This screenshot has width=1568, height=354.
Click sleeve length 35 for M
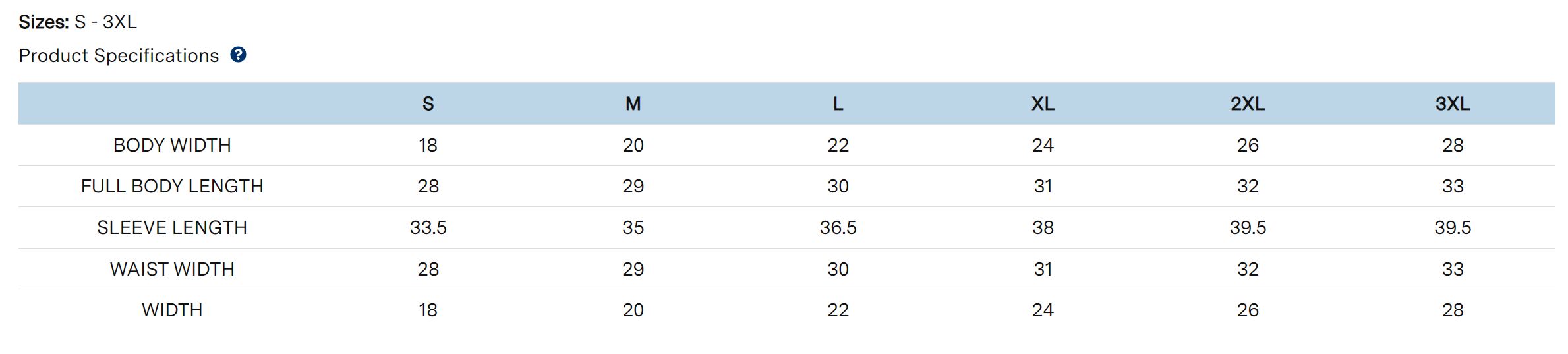[633, 228]
